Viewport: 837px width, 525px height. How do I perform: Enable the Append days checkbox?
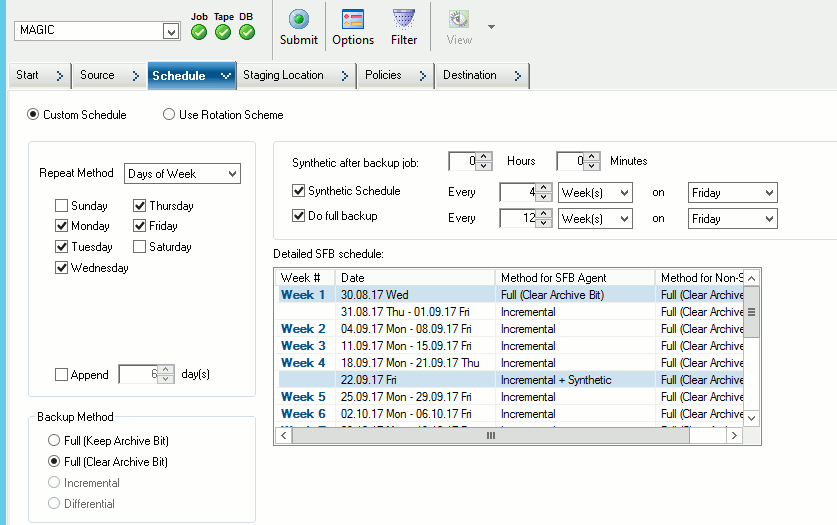pyautogui.click(x=61, y=375)
